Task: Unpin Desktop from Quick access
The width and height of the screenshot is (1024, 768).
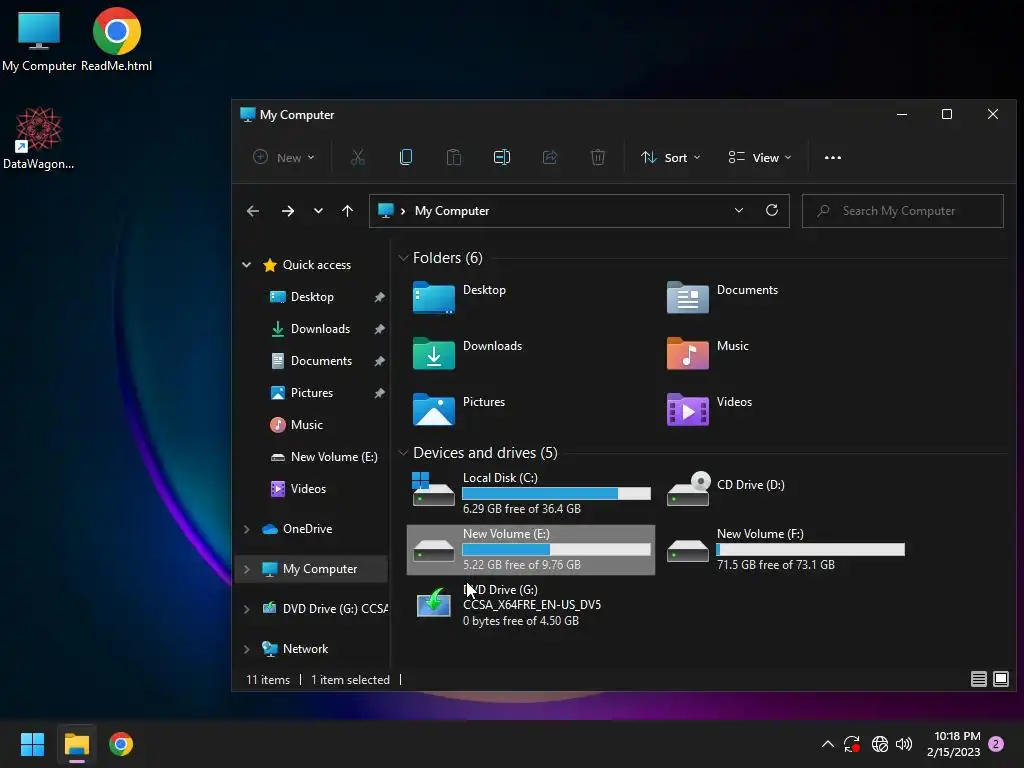Action: (x=379, y=297)
